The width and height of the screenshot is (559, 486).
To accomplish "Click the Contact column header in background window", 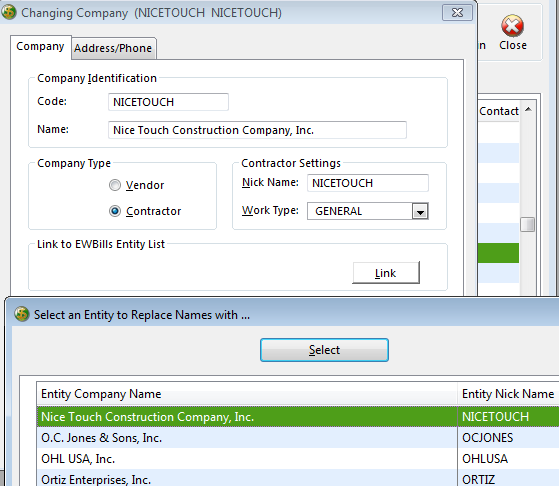I will tap(498, 111).
